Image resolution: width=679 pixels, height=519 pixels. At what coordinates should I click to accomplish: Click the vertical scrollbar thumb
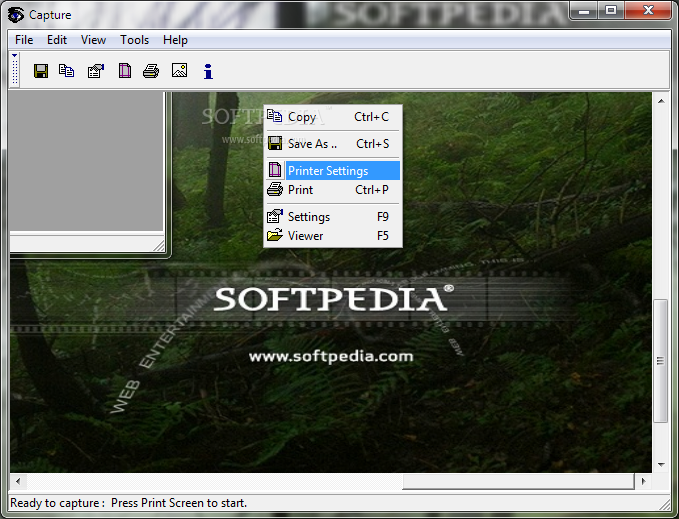pyautogui.click(x=660, y=360)
